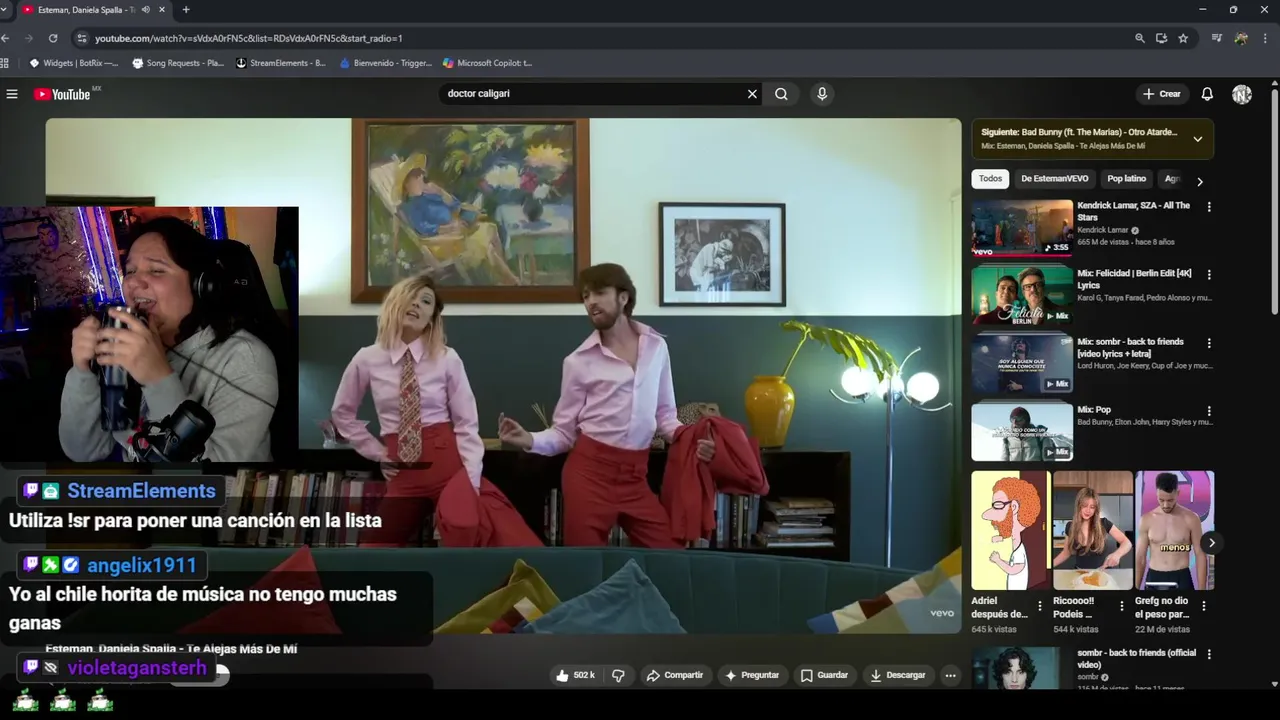
Task: Open the bookmarks apps grid icon
Action: [x=5, y=63]
